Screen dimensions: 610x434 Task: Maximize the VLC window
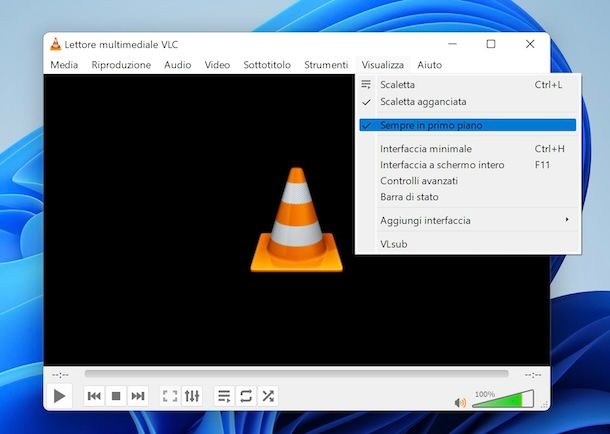pos(491,44)
